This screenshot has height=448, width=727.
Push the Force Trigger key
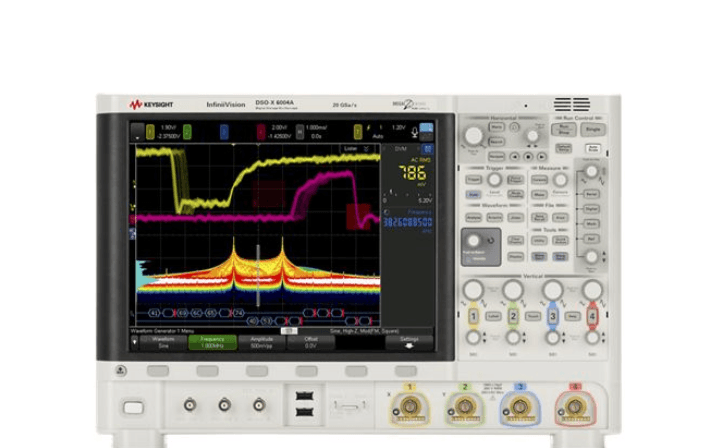[516, 179]
